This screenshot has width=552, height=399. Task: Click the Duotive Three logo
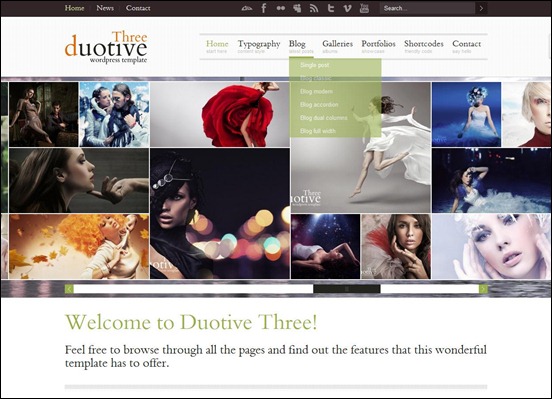click(106, 47)
